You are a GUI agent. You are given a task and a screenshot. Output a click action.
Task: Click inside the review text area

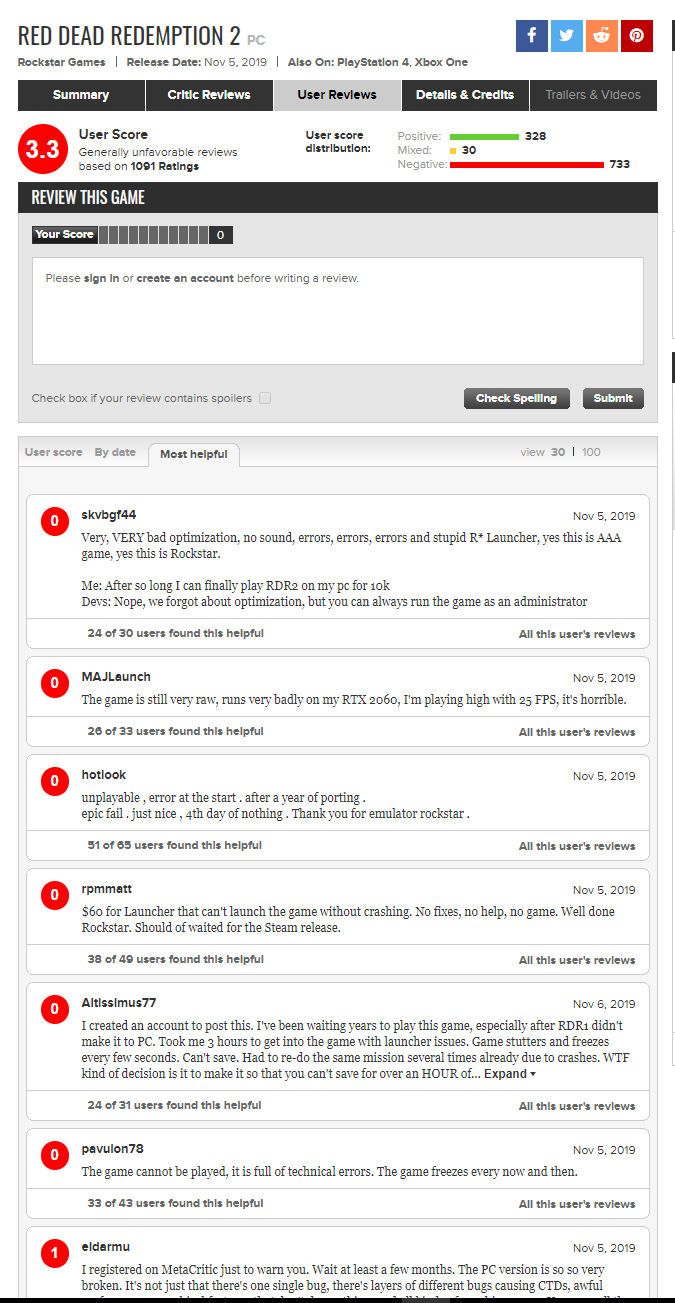338,311
